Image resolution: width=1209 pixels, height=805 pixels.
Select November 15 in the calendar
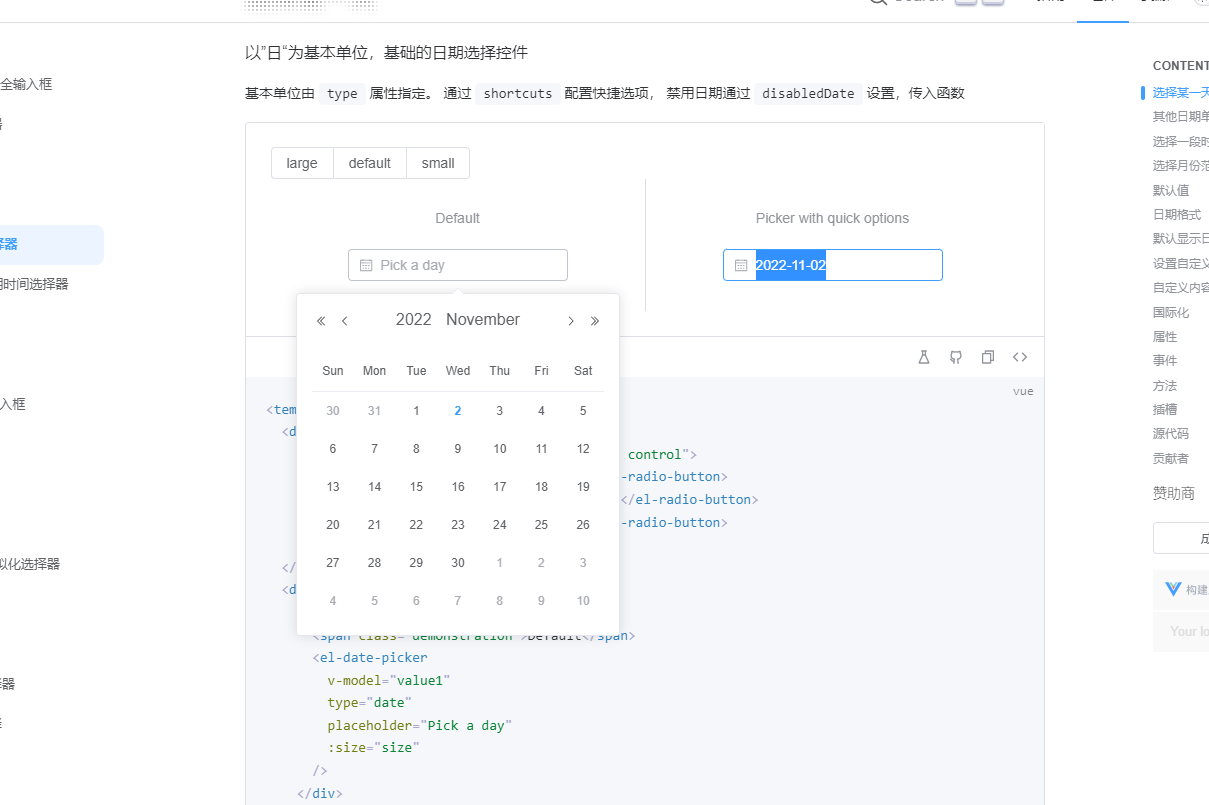416,486
